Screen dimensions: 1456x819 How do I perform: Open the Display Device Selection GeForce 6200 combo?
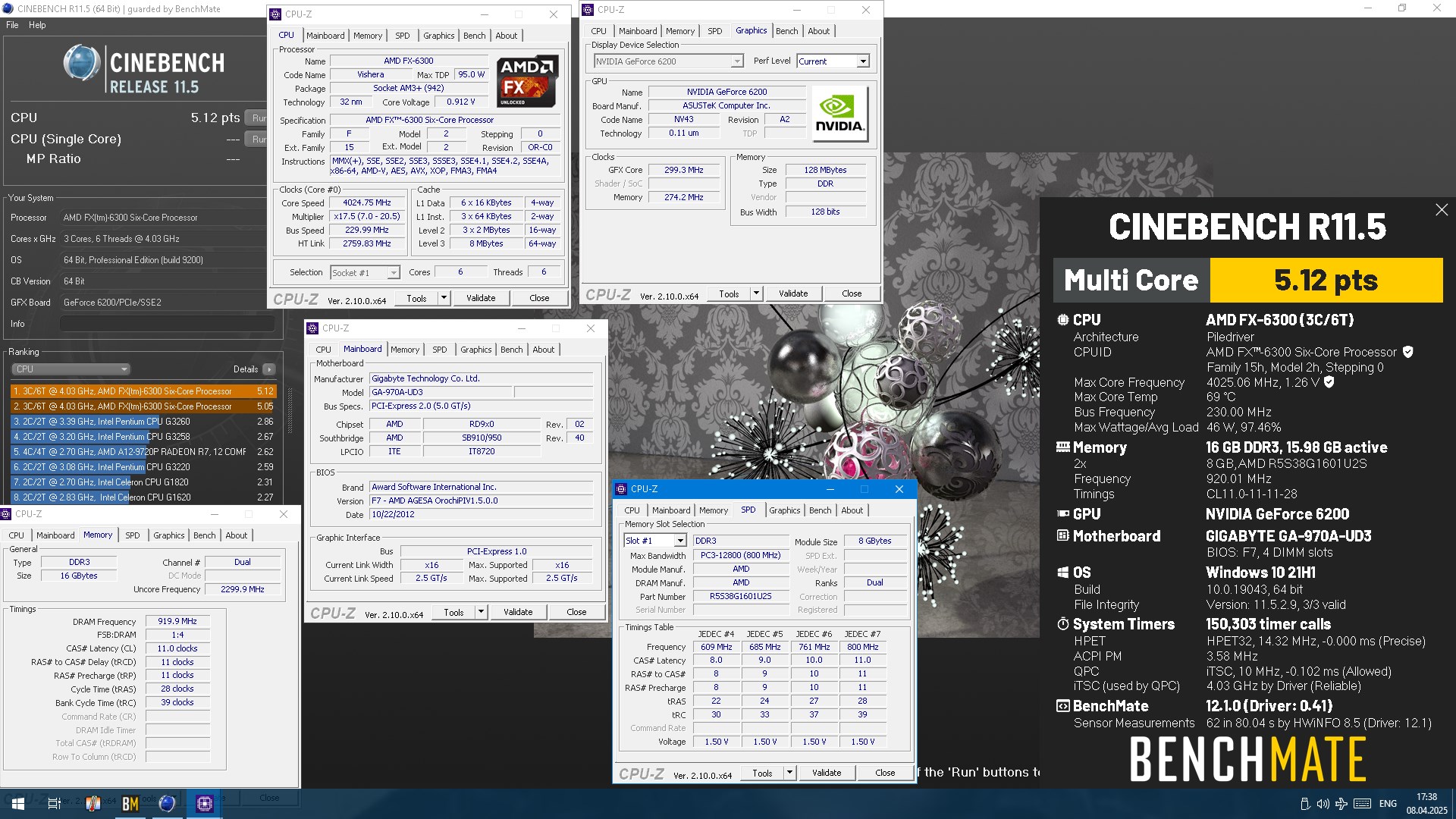669,61
